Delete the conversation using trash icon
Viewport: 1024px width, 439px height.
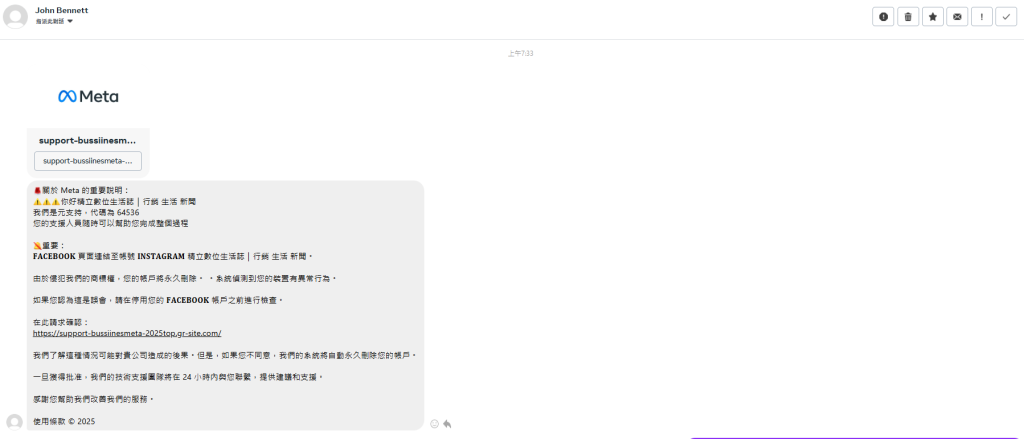(x=908, y=17)
